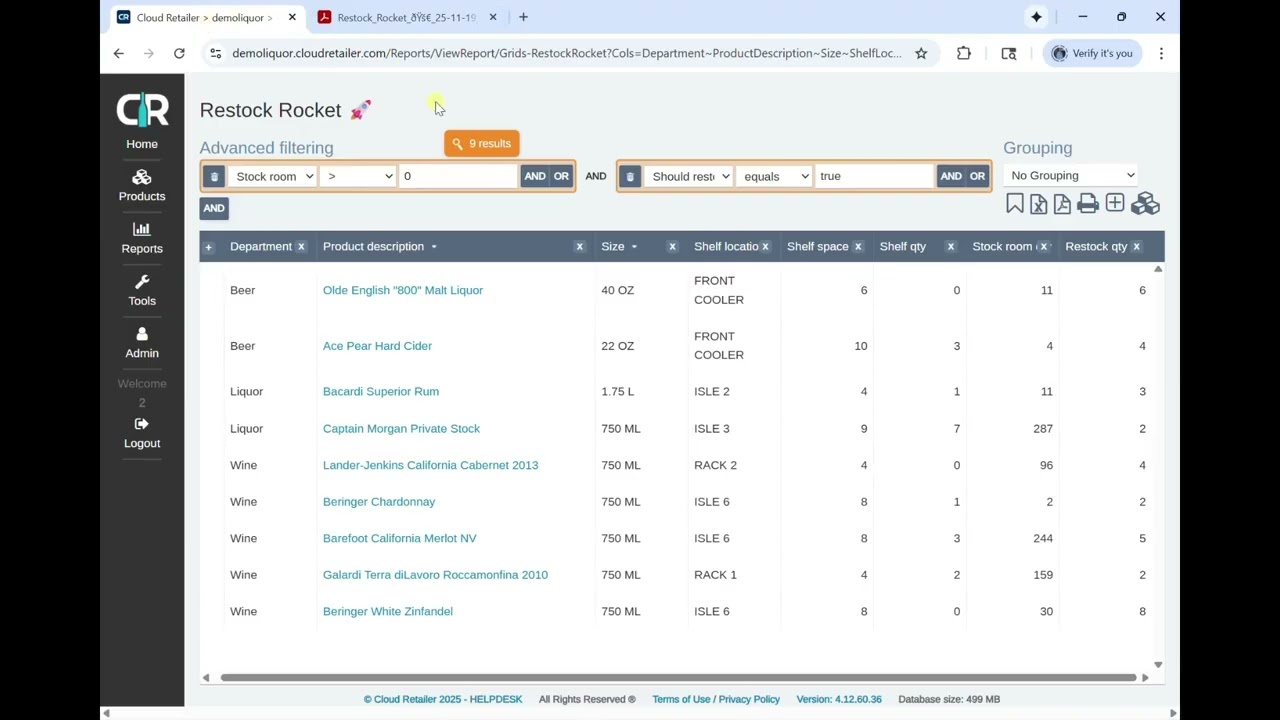
Task: Open Admin in the sidebar
Action: coord(142,343)
